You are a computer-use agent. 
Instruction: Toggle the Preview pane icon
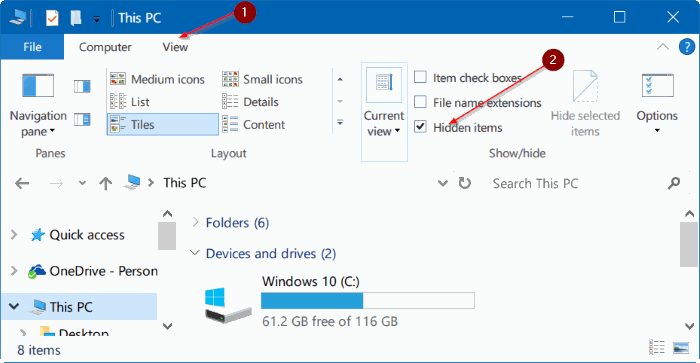tap(82, 86)
